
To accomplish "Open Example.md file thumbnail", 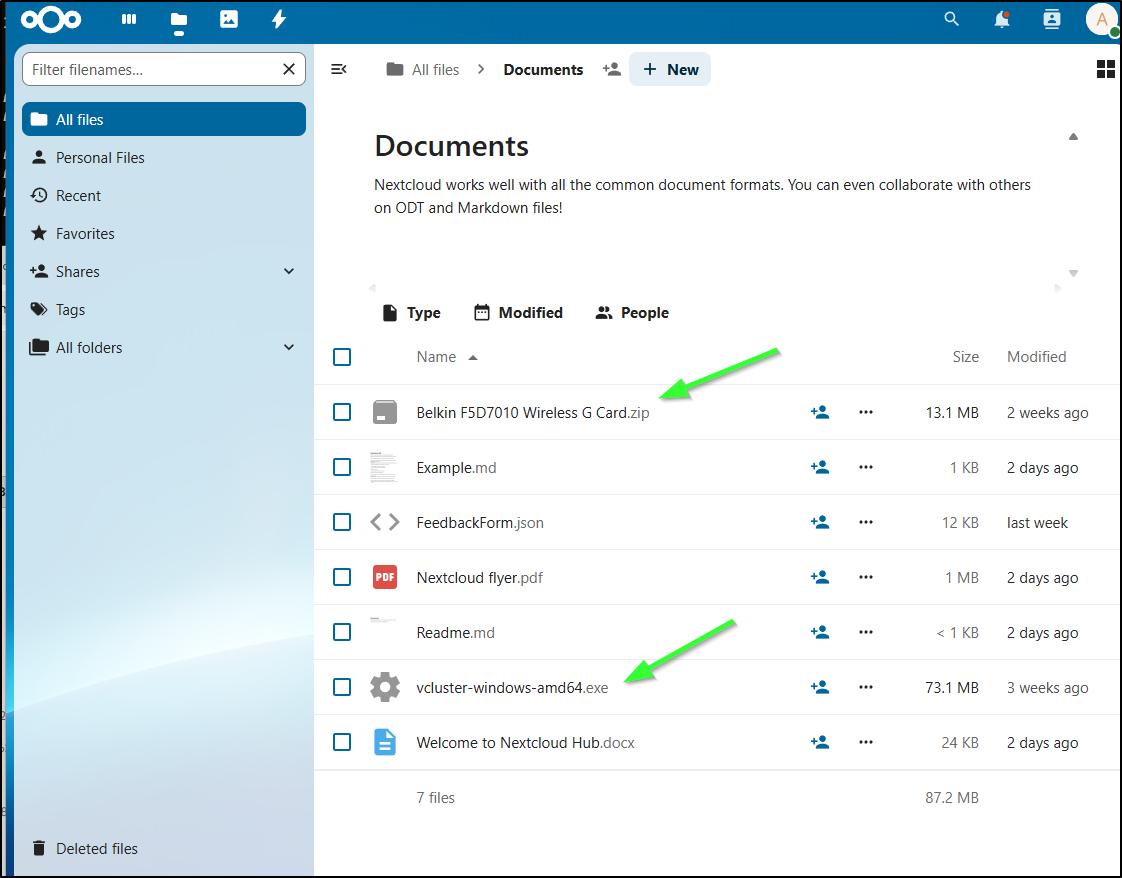I will [384, 467].
